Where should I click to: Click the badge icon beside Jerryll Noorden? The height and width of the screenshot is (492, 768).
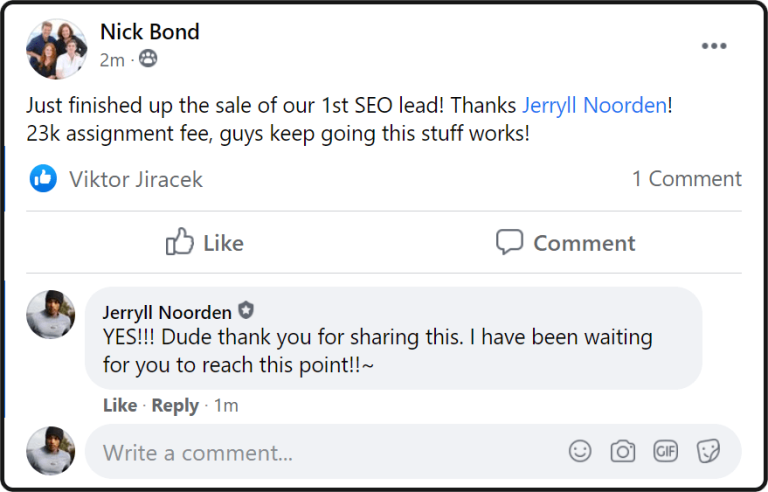pyautogui.click(x=246, y=311)
